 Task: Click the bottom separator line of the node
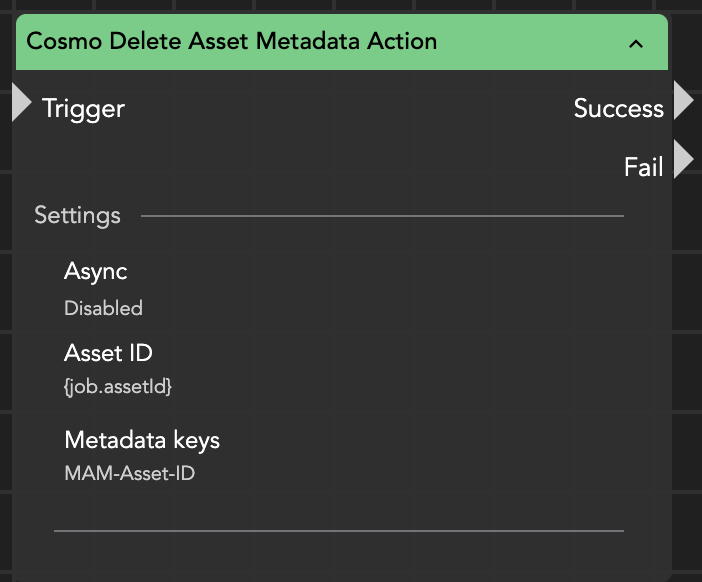click(338, 531)
